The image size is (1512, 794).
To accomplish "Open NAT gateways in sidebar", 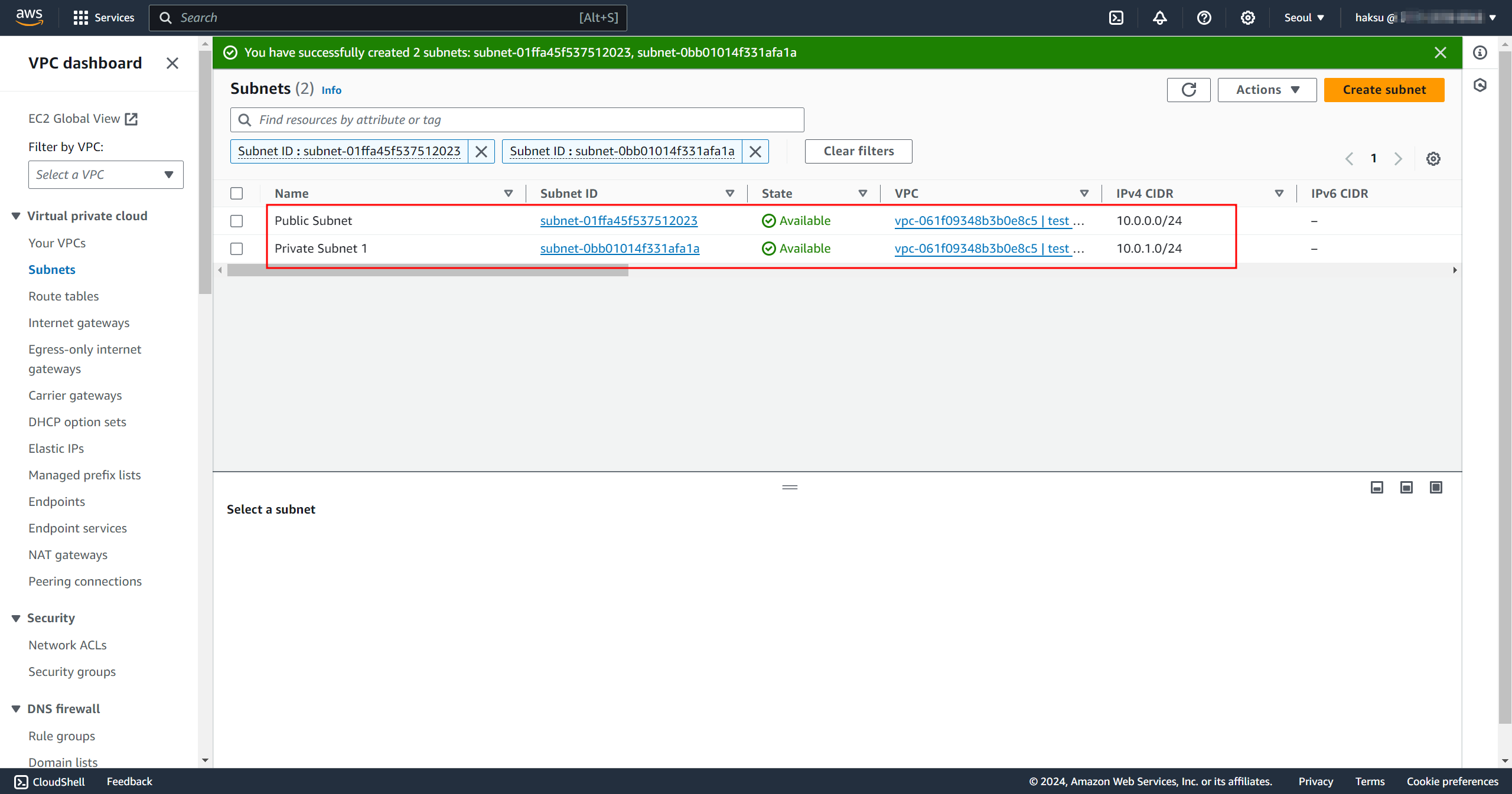I will 68,555.
